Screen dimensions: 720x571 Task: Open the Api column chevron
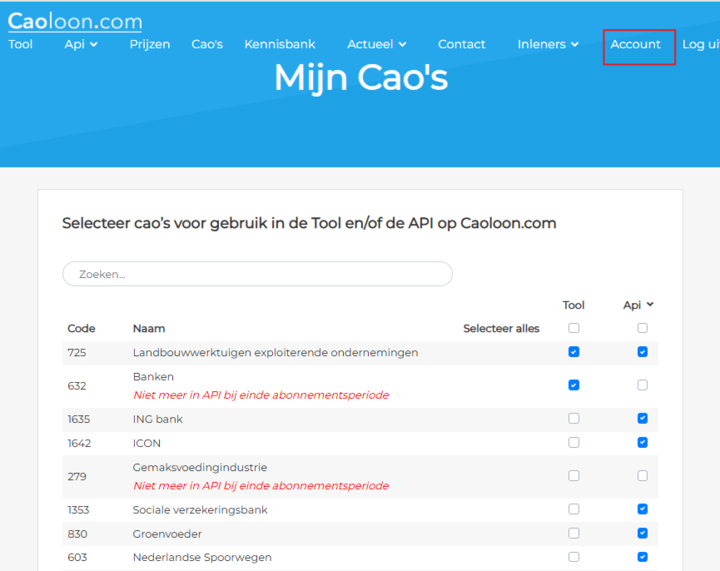pos(651,305)
